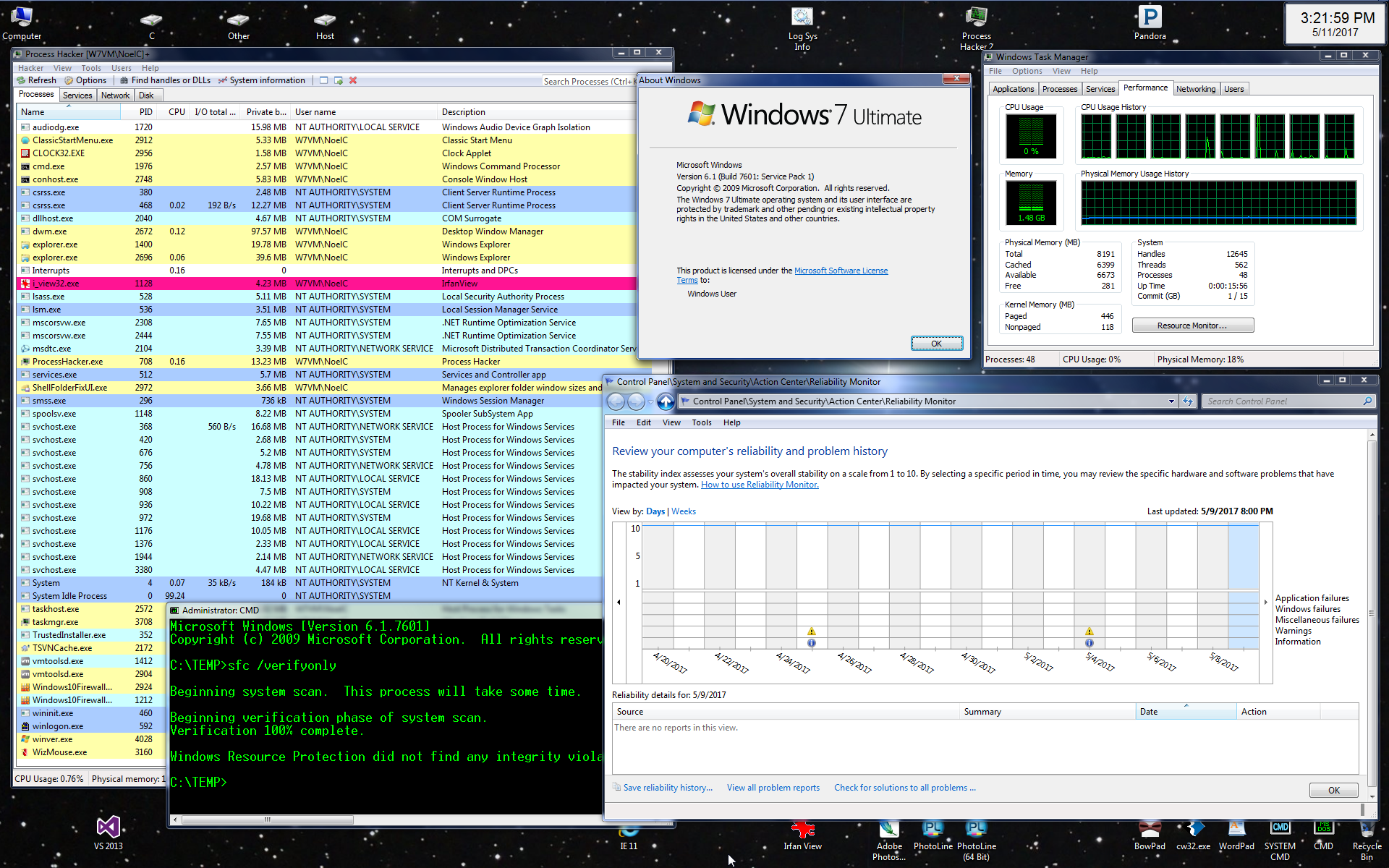Click Search Control Panel field
This screenshot has height=868, width=1389.
1282,401
